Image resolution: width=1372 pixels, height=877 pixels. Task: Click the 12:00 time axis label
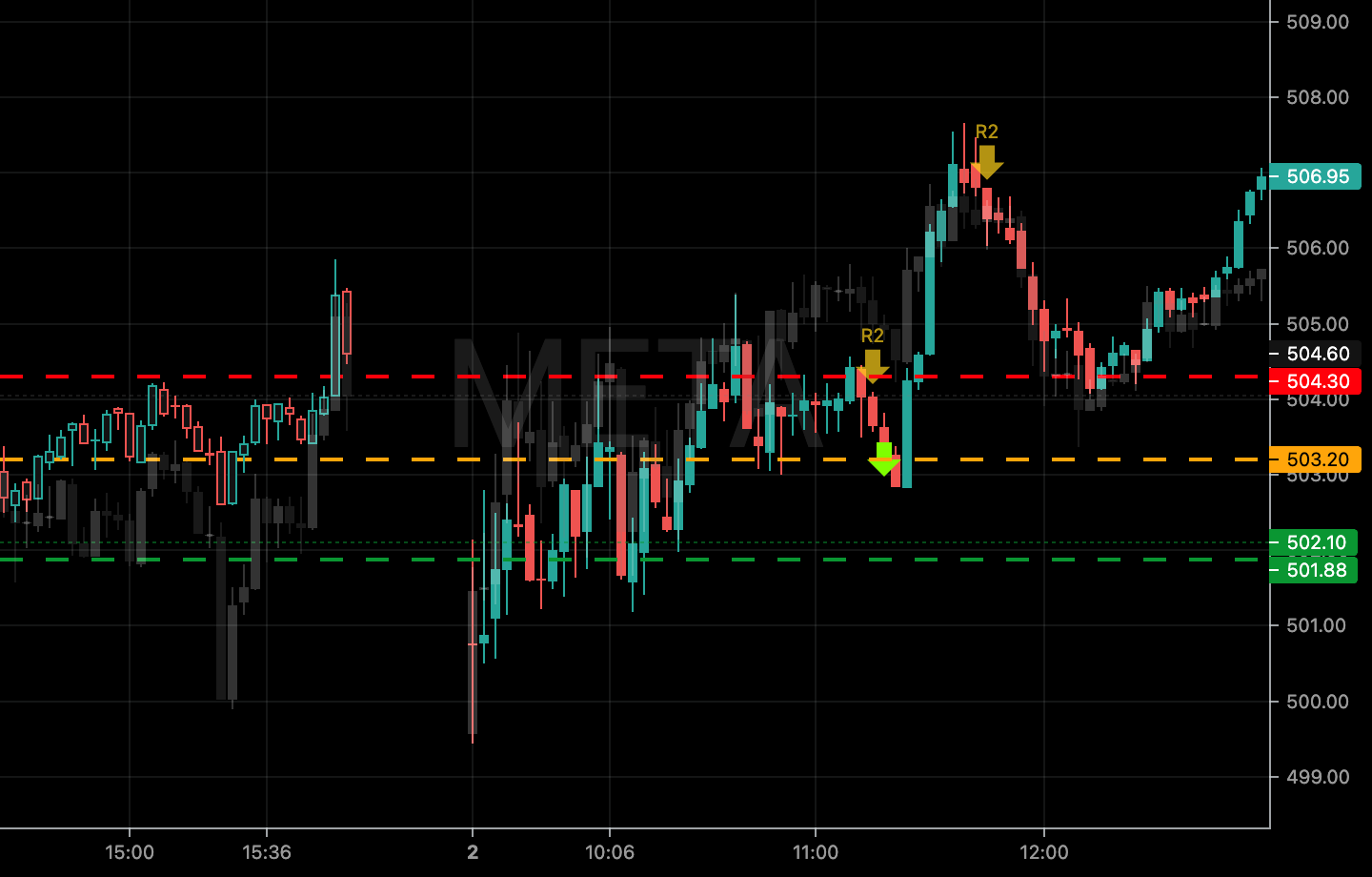click(1044, 852)
